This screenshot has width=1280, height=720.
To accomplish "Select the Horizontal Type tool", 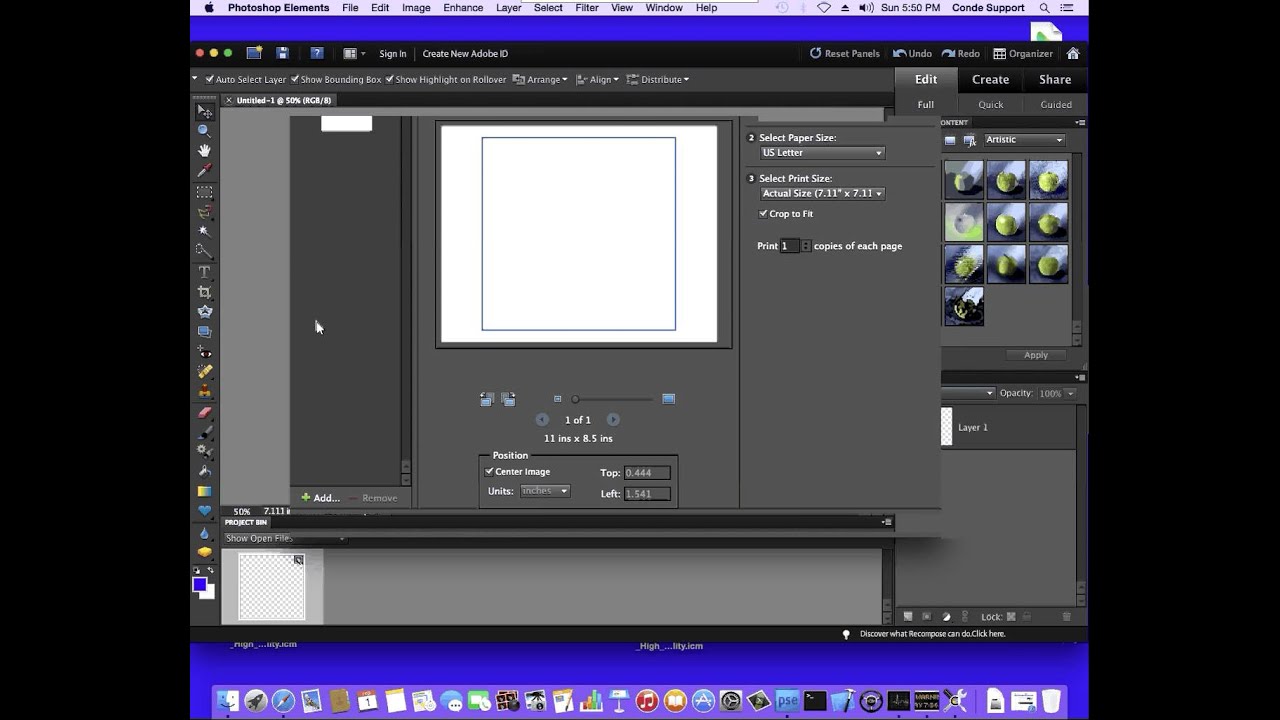I will [204, 272].
